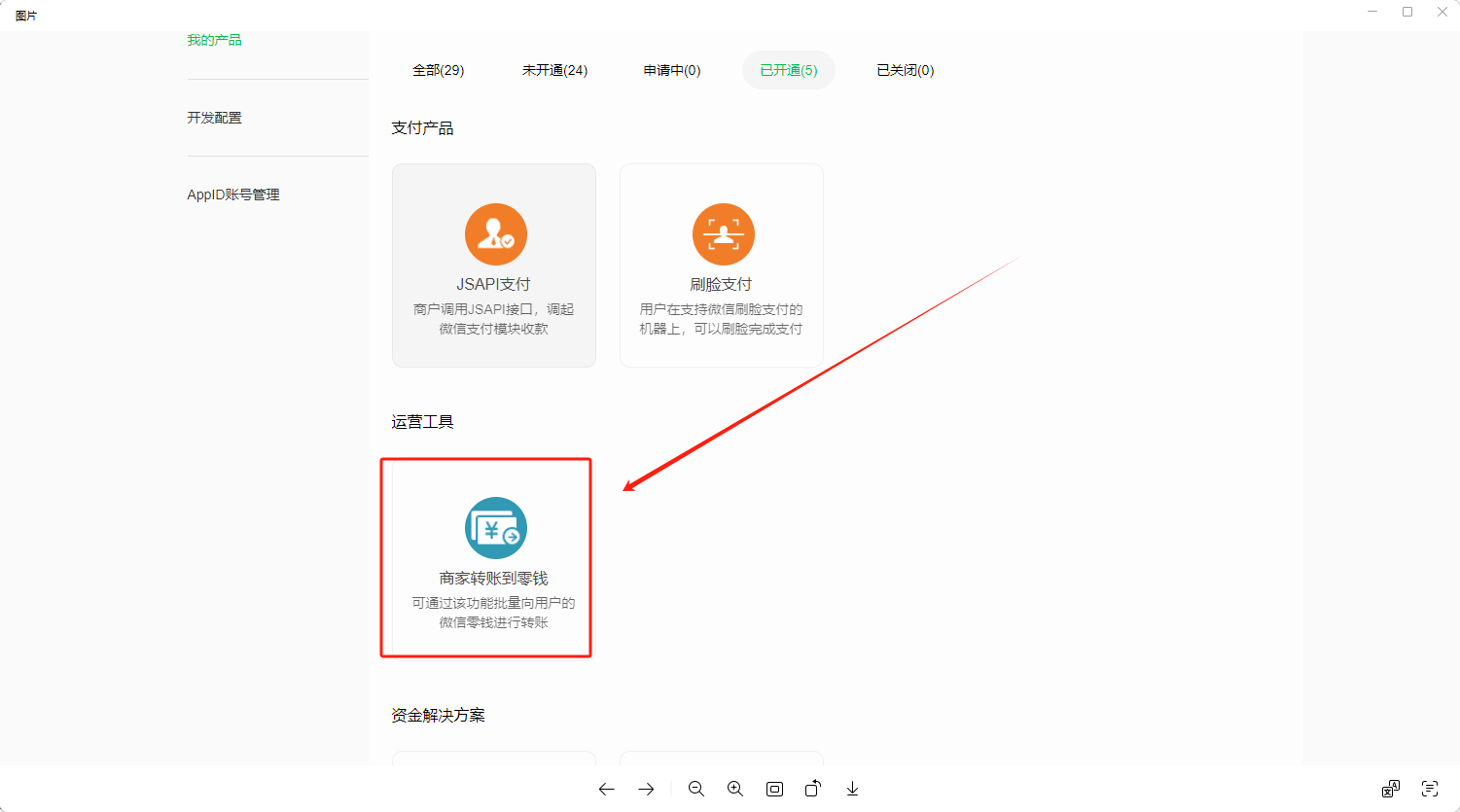Click the fit-to-window view icon

(x=774, y=789)
